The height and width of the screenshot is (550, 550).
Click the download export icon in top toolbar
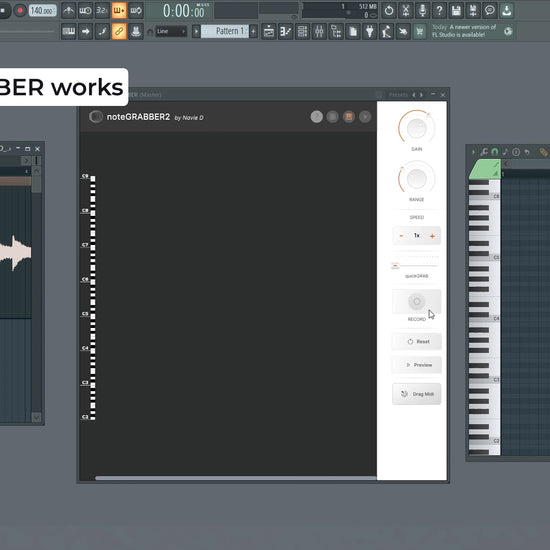pyautogui.click(x=507, y=11)
